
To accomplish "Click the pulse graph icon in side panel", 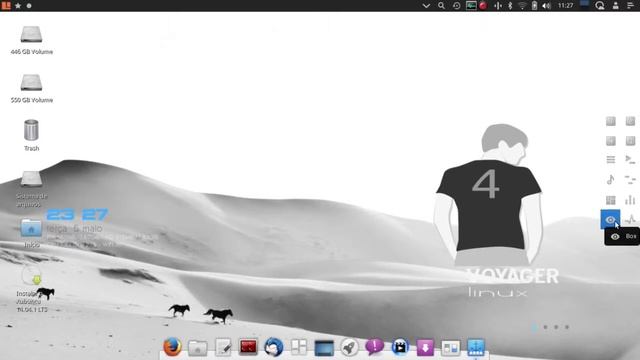I will pos(630,220).
